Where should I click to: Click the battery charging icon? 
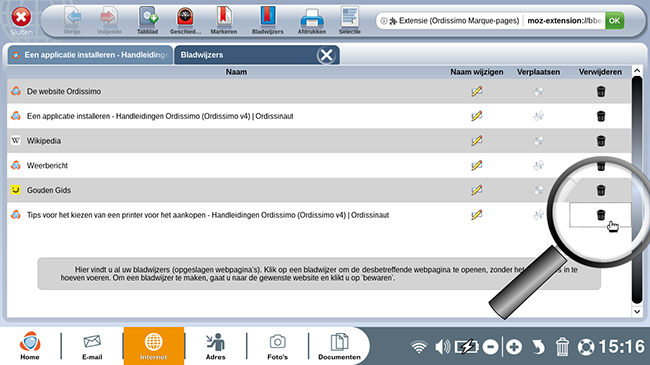coord(466,347)
